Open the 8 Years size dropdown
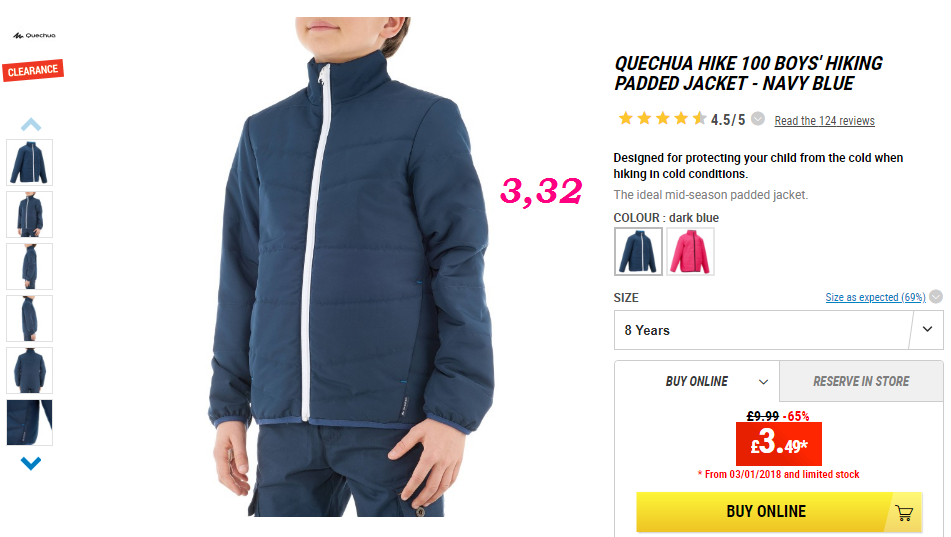This screenshot has height=537, width=951. 779,330
